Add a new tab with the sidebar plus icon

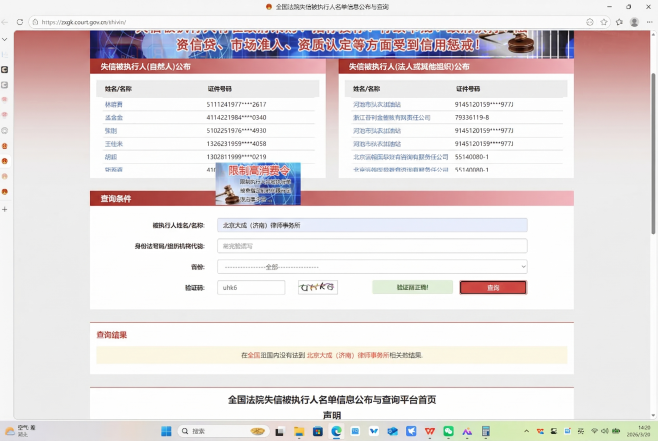tap(5, 209)
